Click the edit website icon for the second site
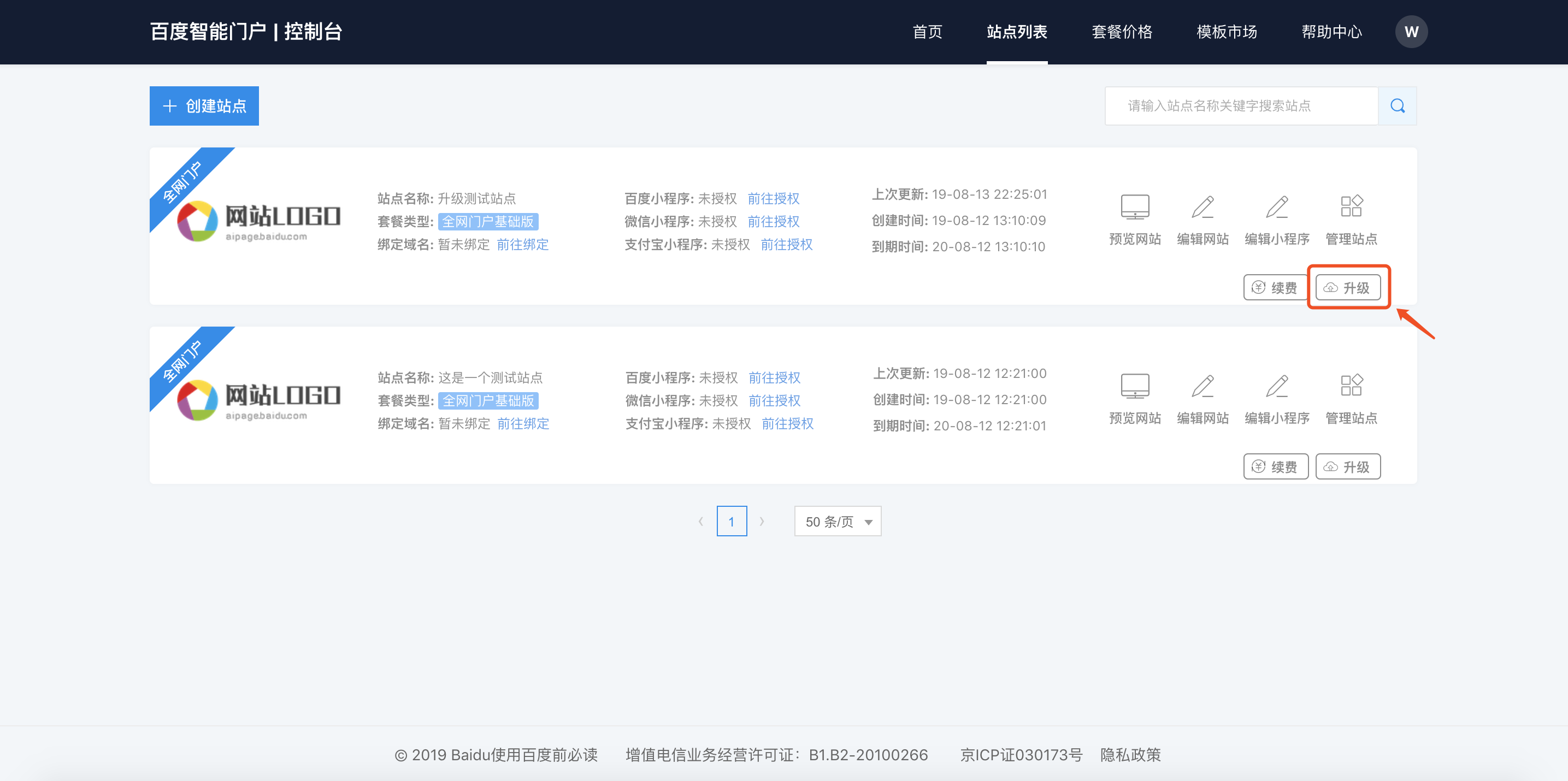 point(1202,386)
